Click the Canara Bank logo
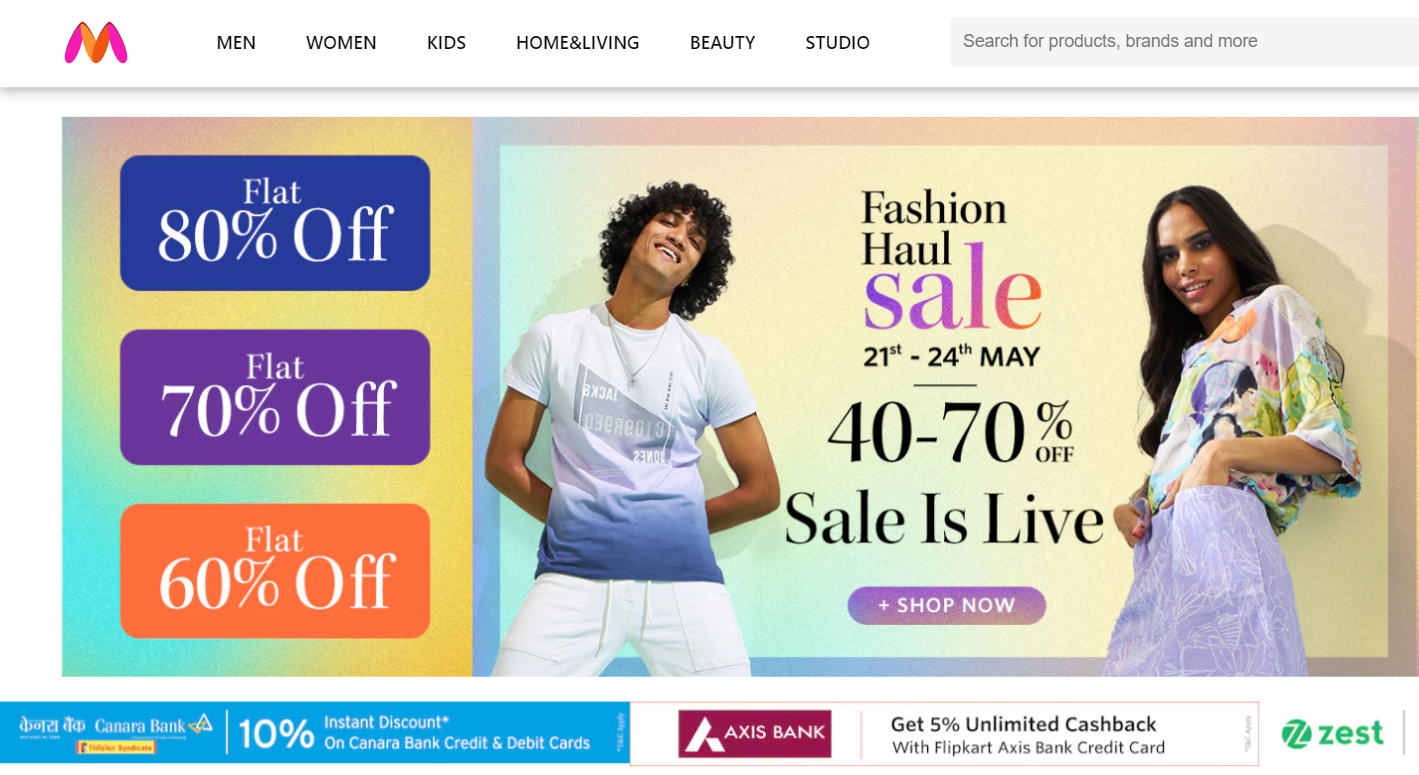Viewport: 1419px width, 775px height. pyautogui.click(x=117, y=732)
